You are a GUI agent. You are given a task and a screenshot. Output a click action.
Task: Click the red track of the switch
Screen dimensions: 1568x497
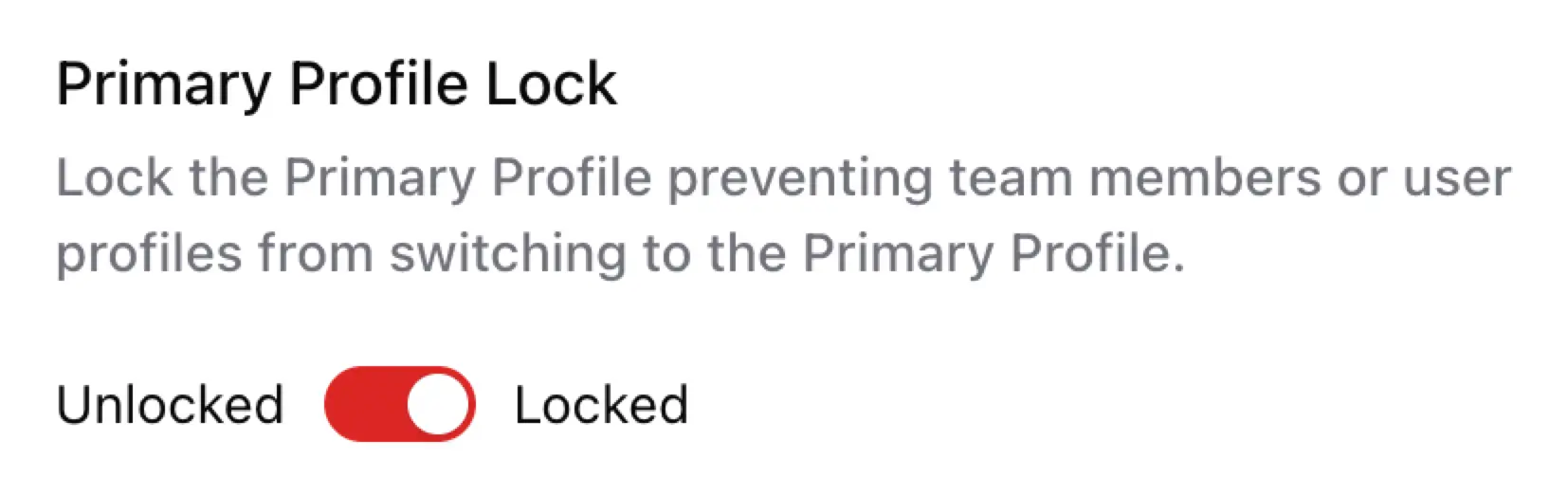365,404
